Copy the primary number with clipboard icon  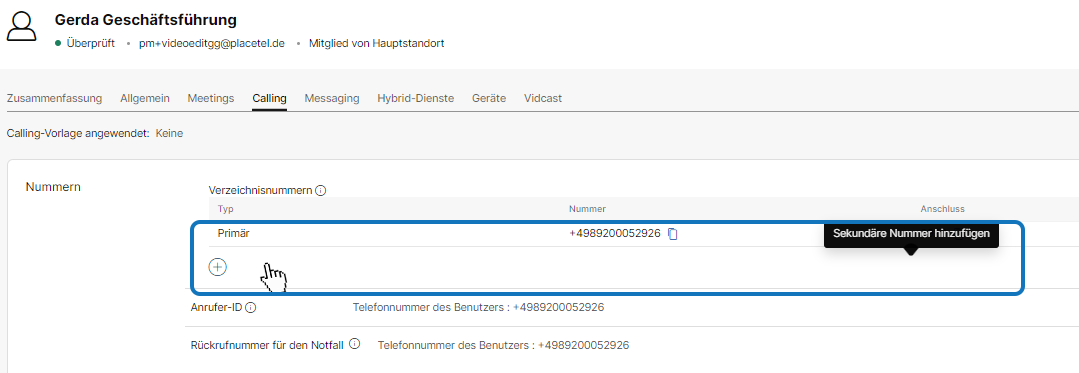673,234
